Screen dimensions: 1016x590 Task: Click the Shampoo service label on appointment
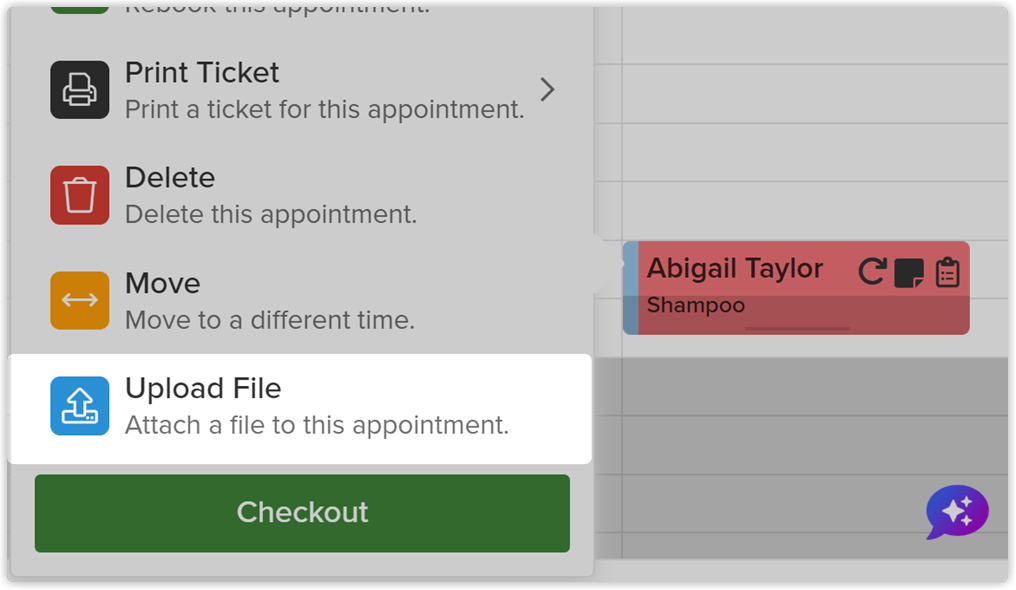[x=696, y=305]
